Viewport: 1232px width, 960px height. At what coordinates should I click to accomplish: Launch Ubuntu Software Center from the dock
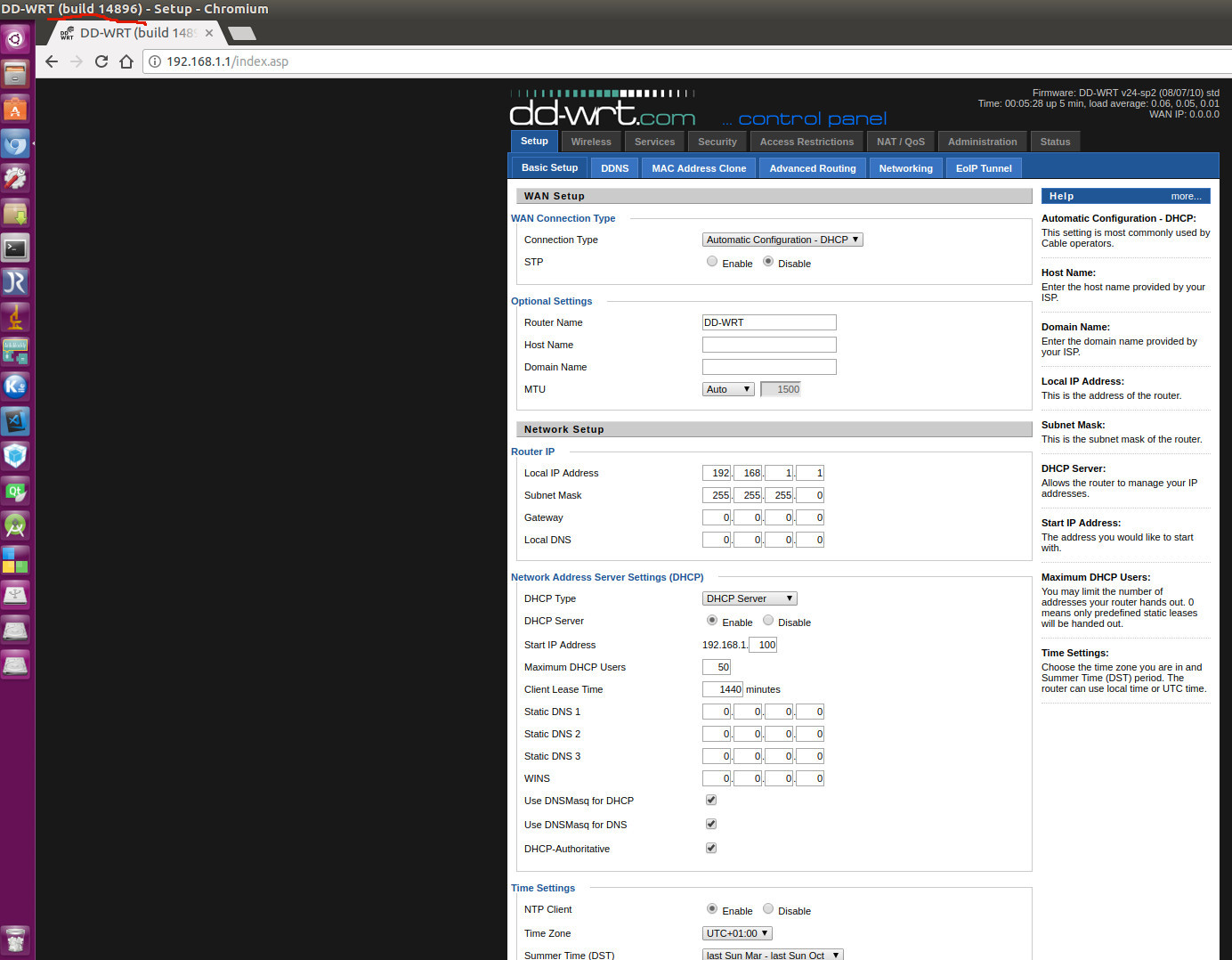pos(15,109)
